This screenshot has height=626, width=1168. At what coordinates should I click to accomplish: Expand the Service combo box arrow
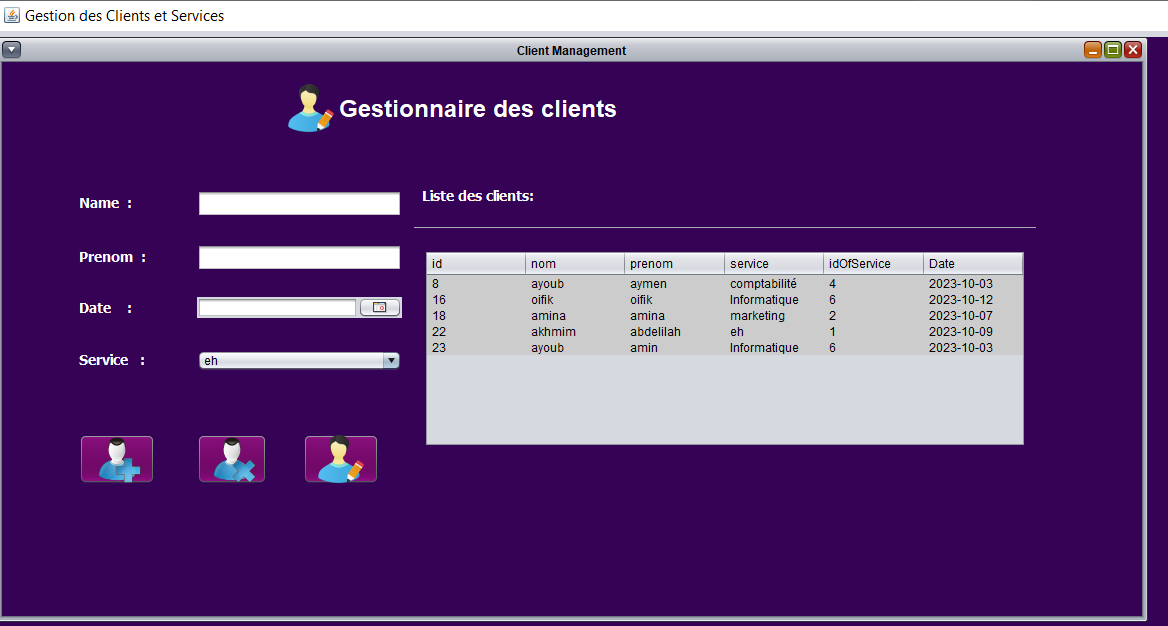pos(391,361)
